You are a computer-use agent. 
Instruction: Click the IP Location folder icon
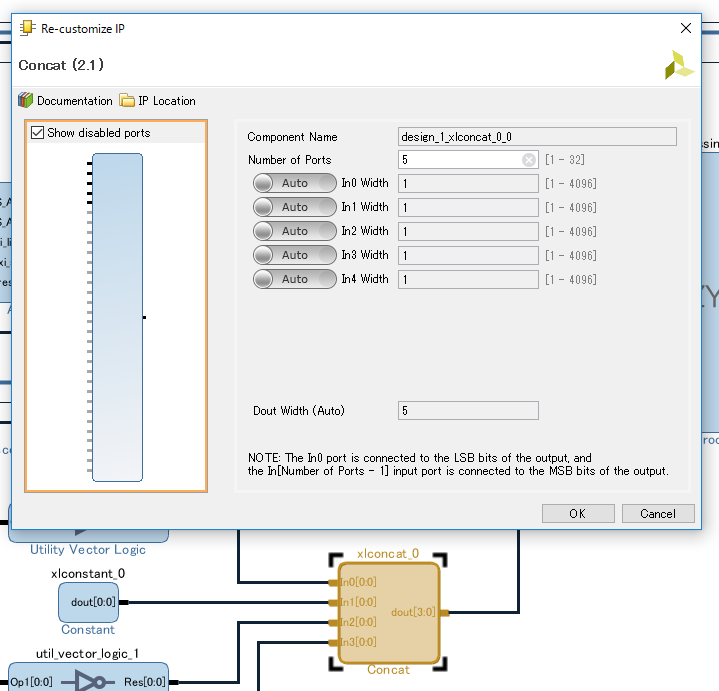coord(127,101)
